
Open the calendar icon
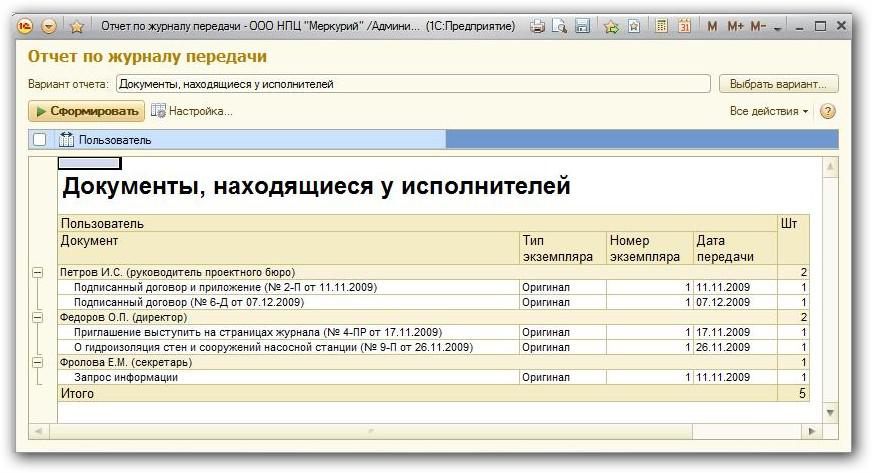pyautogui.click(x=685, y=26)
